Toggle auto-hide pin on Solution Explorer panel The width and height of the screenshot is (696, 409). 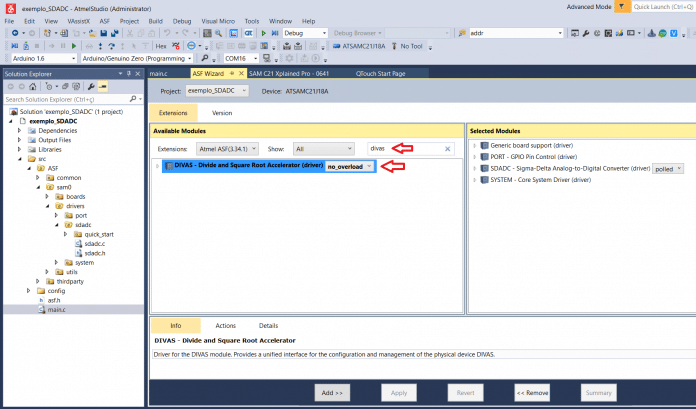[x=129, y=73]
